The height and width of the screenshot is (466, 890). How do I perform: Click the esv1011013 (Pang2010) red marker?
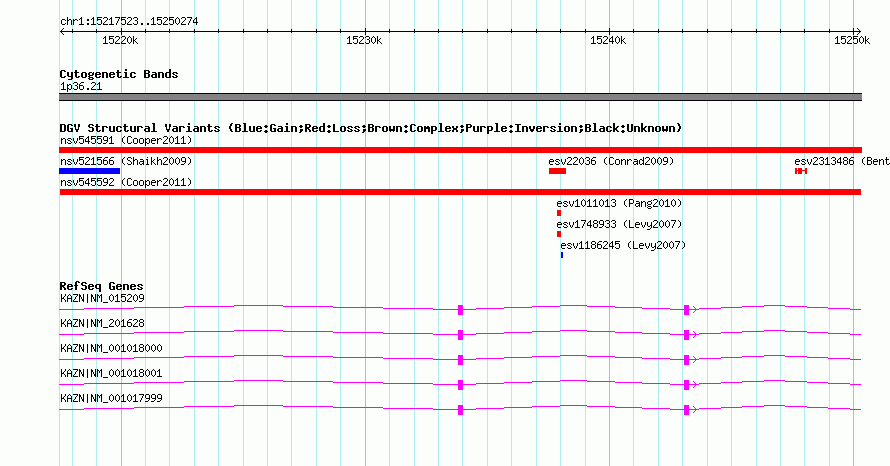[559, 213]
